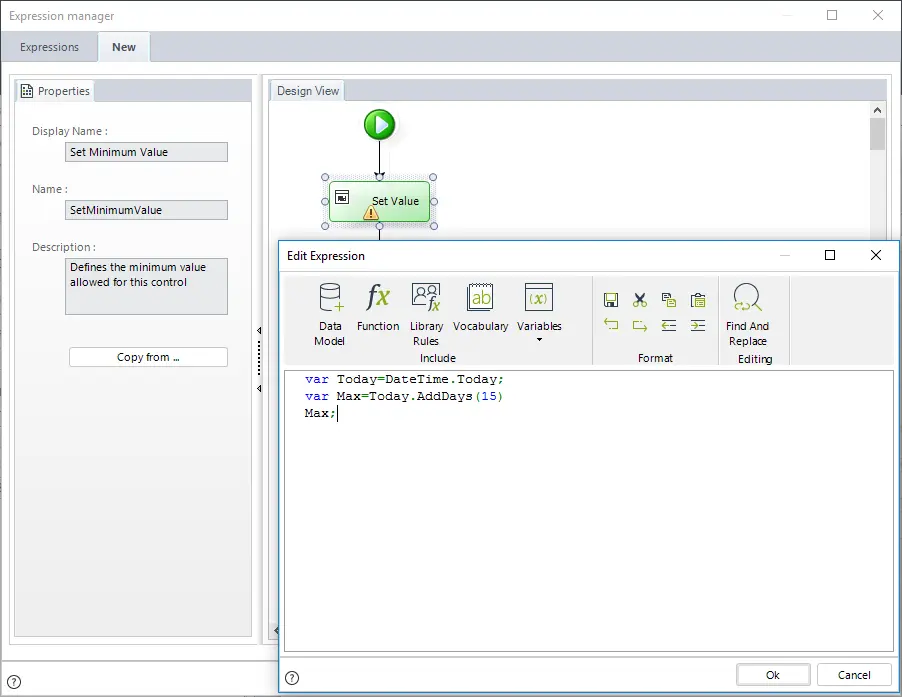Screen dimensions: 902x697
Task: Cut selected code with the scissors icon
Action: 640,300
